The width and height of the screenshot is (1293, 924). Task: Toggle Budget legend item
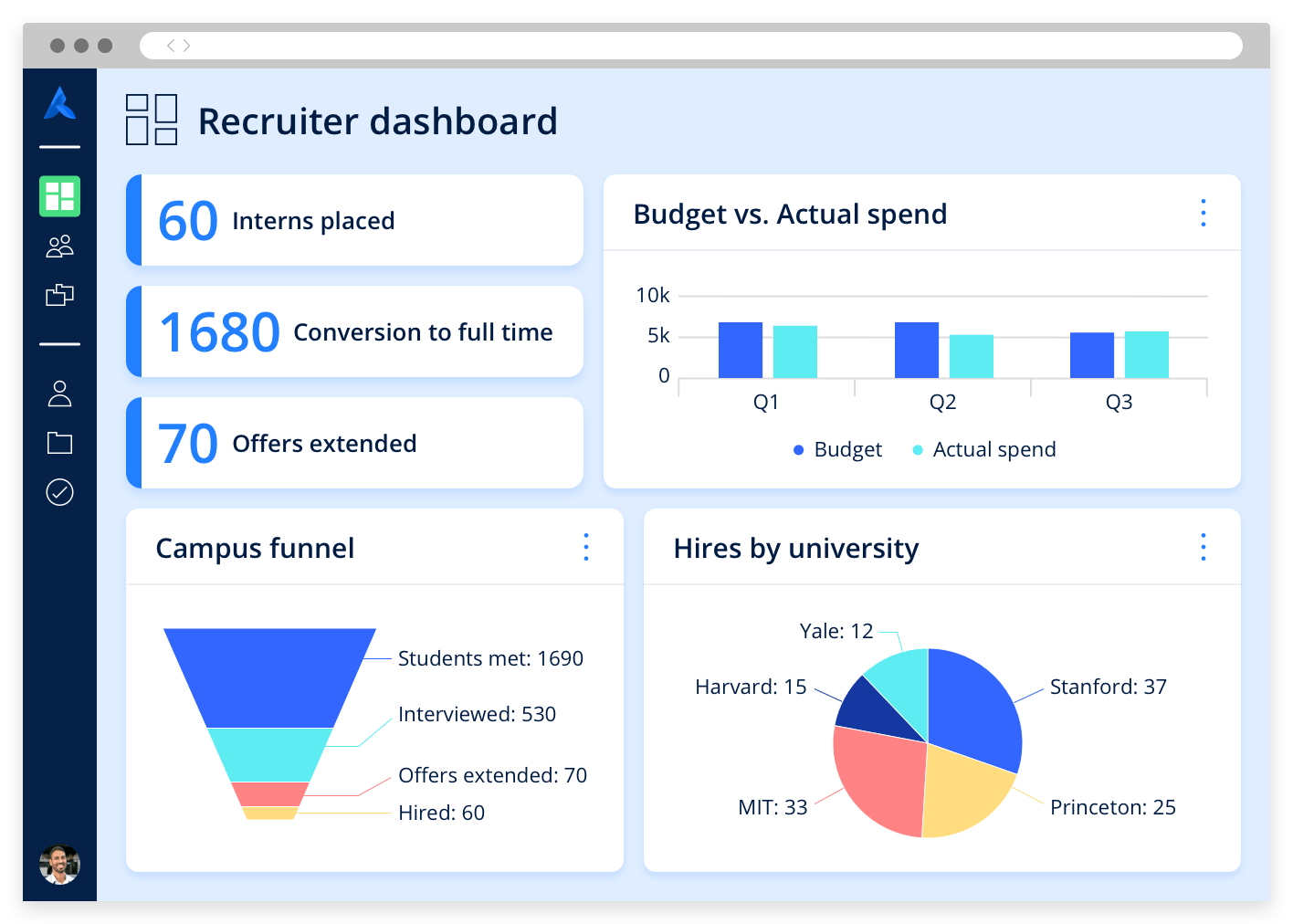(x=837, y=449)
